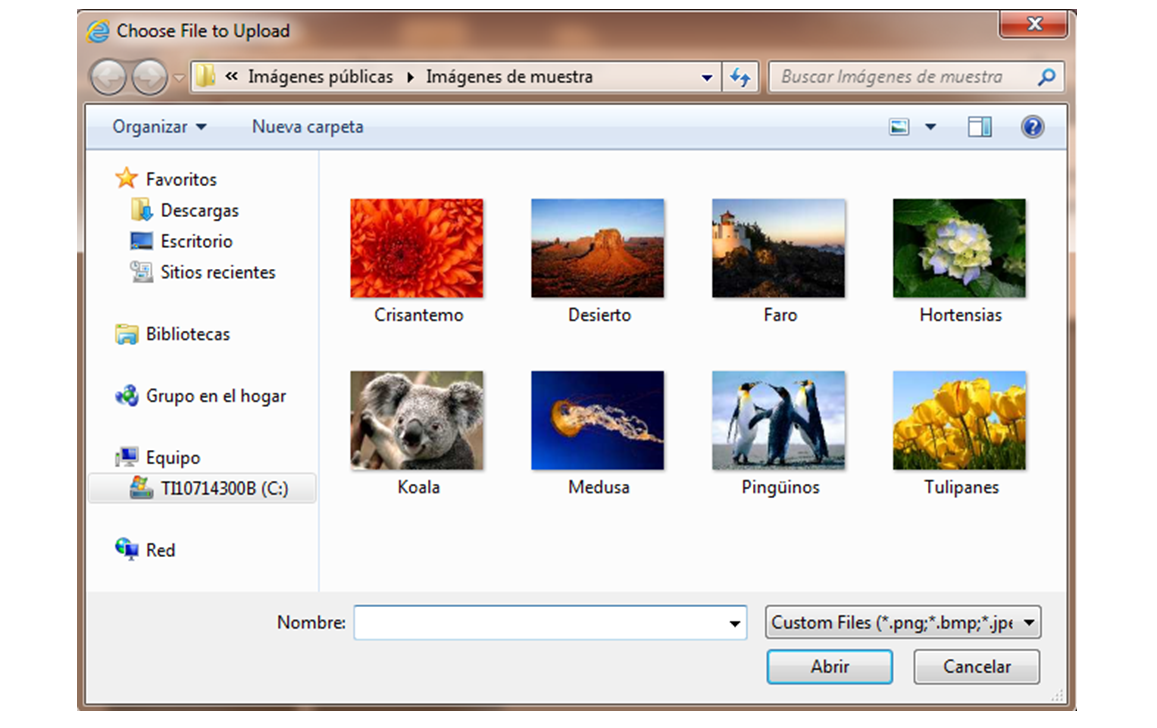Click the Back navigation arrow button
Screen dimensions: 1157x728
tap(109, 77)
